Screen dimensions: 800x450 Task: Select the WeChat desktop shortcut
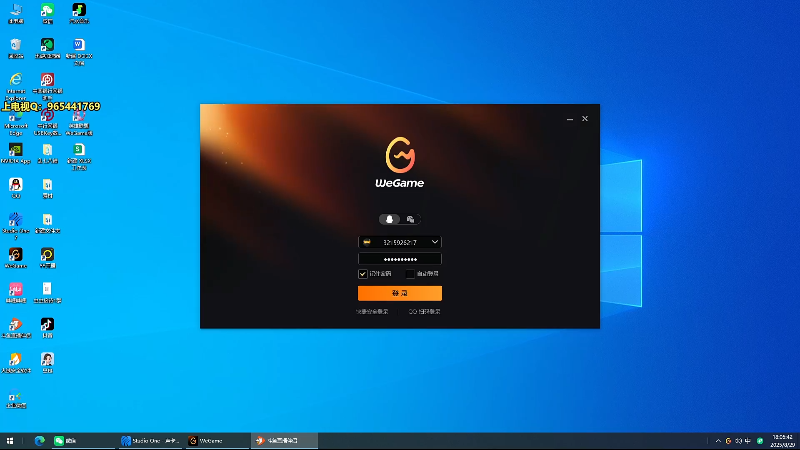pyautogui.click(x=47, y=13)
